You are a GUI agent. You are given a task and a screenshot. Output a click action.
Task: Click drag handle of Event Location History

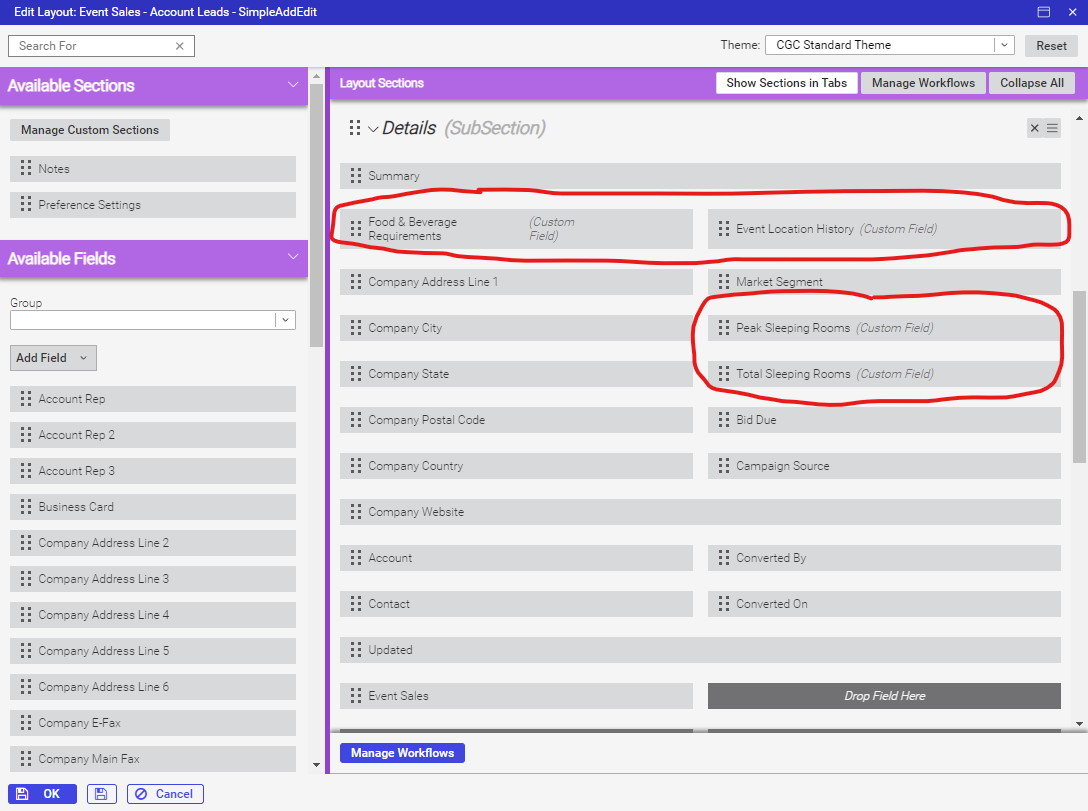click(724, 229)
